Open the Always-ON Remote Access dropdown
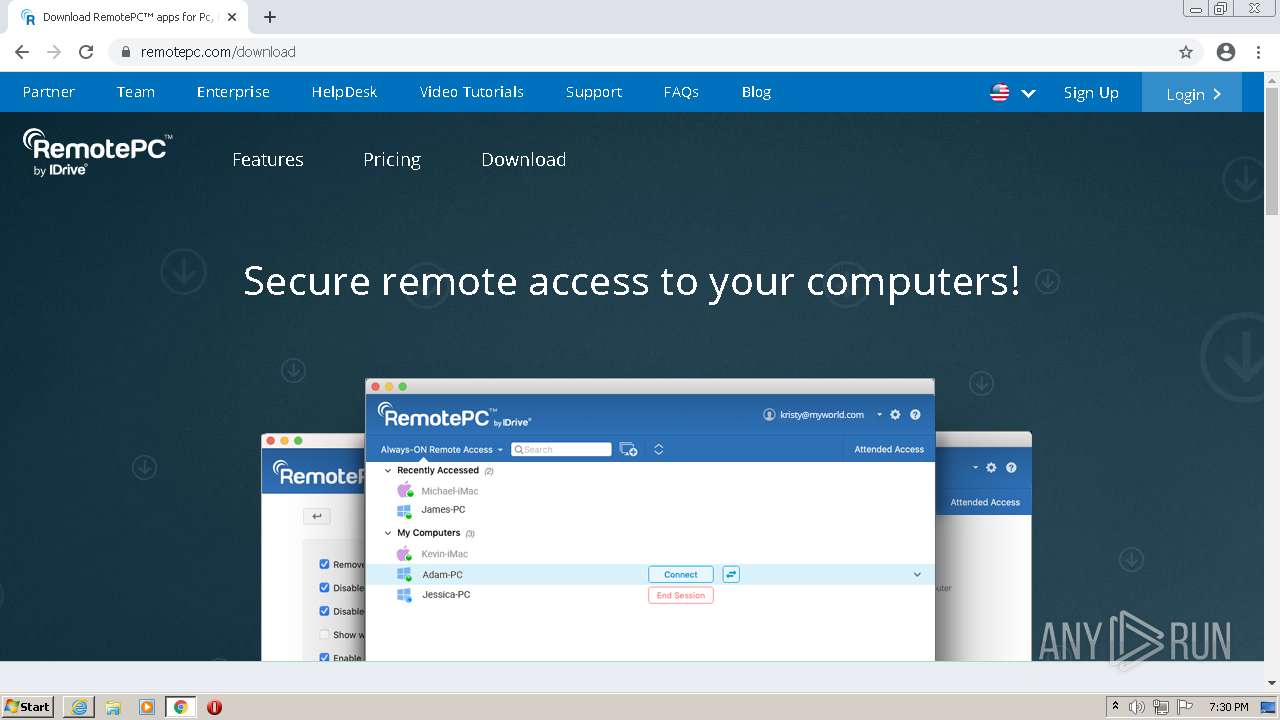1280x720 pixels. point(441,450)
